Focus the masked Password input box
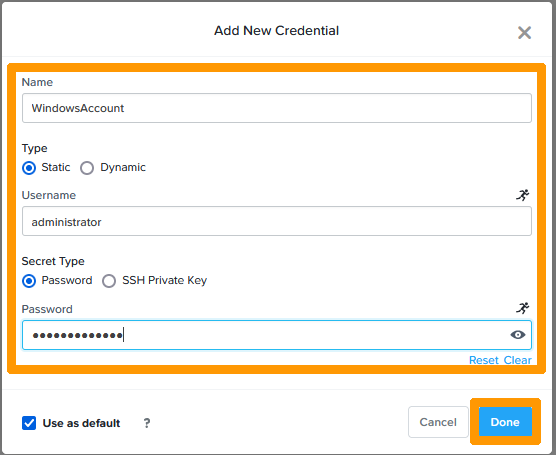The image size is (556, 455). tap(277, 335)
